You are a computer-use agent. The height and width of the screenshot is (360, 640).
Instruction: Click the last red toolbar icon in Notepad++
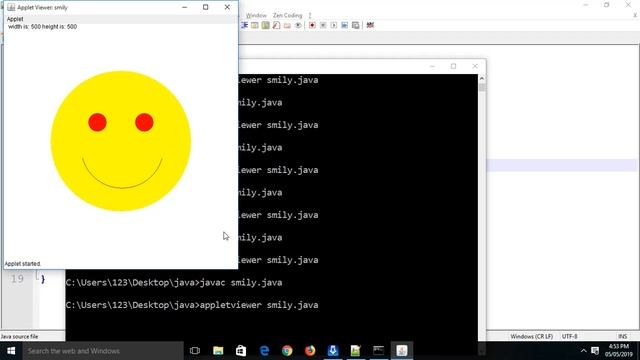click(x=370, y=25)
